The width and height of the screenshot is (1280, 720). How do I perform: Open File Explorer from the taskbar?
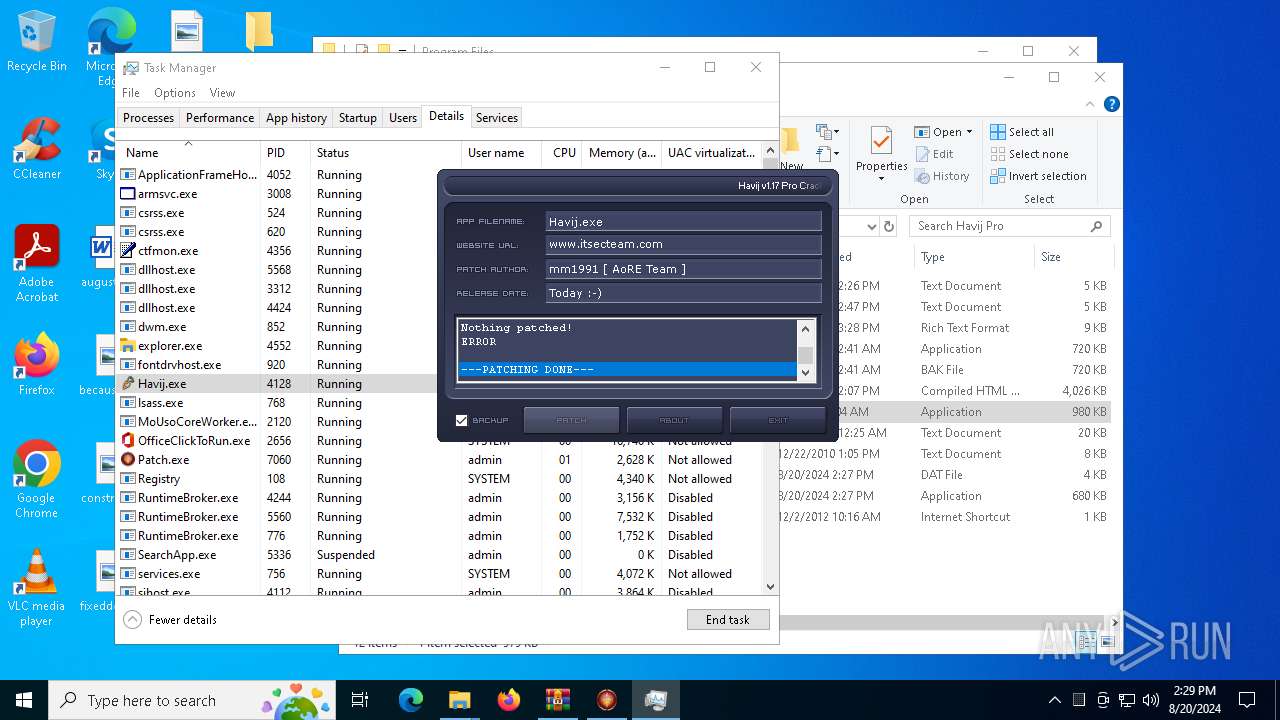click(x=459, y=700)
